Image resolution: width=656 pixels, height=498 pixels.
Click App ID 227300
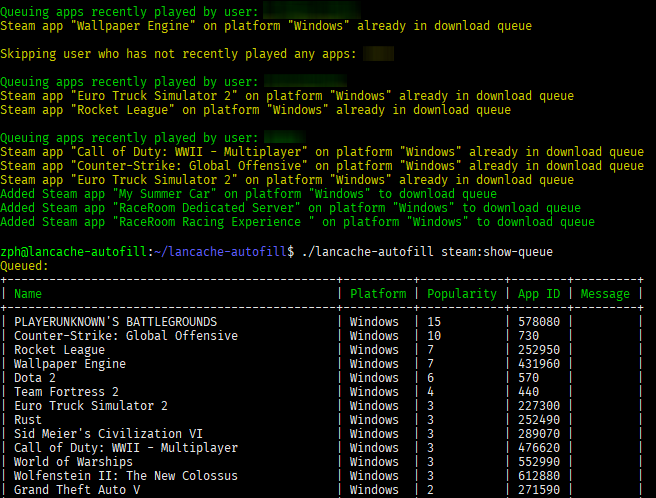coord(539,406)
